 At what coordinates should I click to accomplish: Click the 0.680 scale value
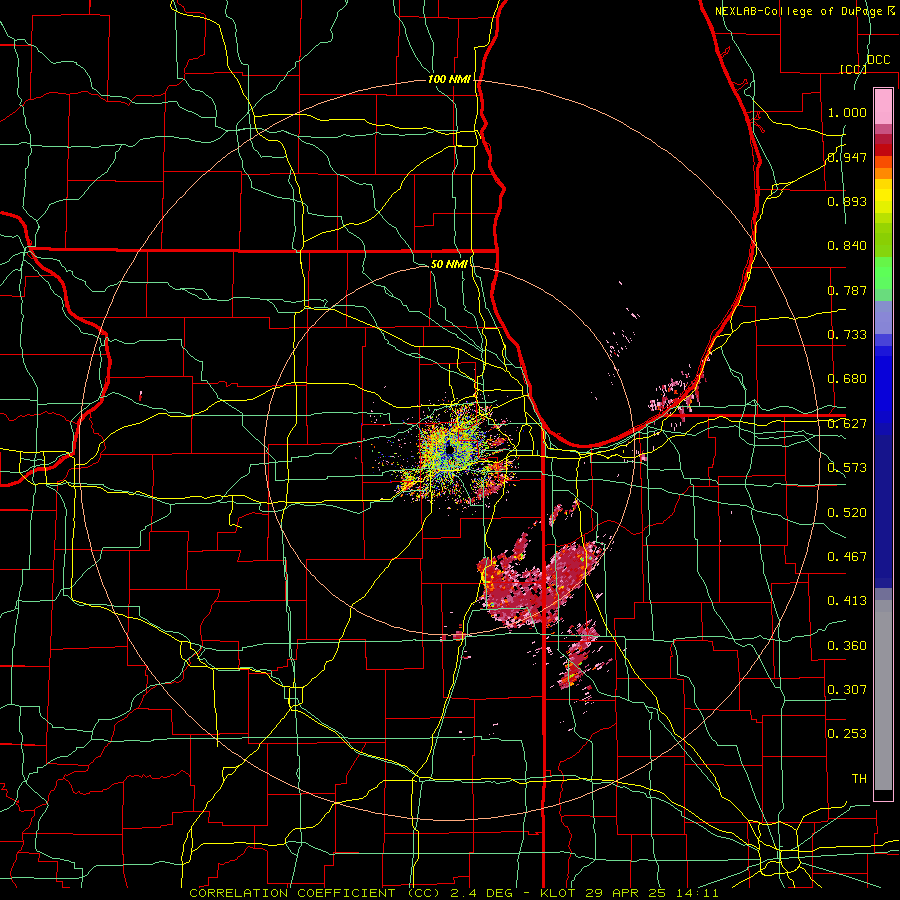(x=847, y=379)
